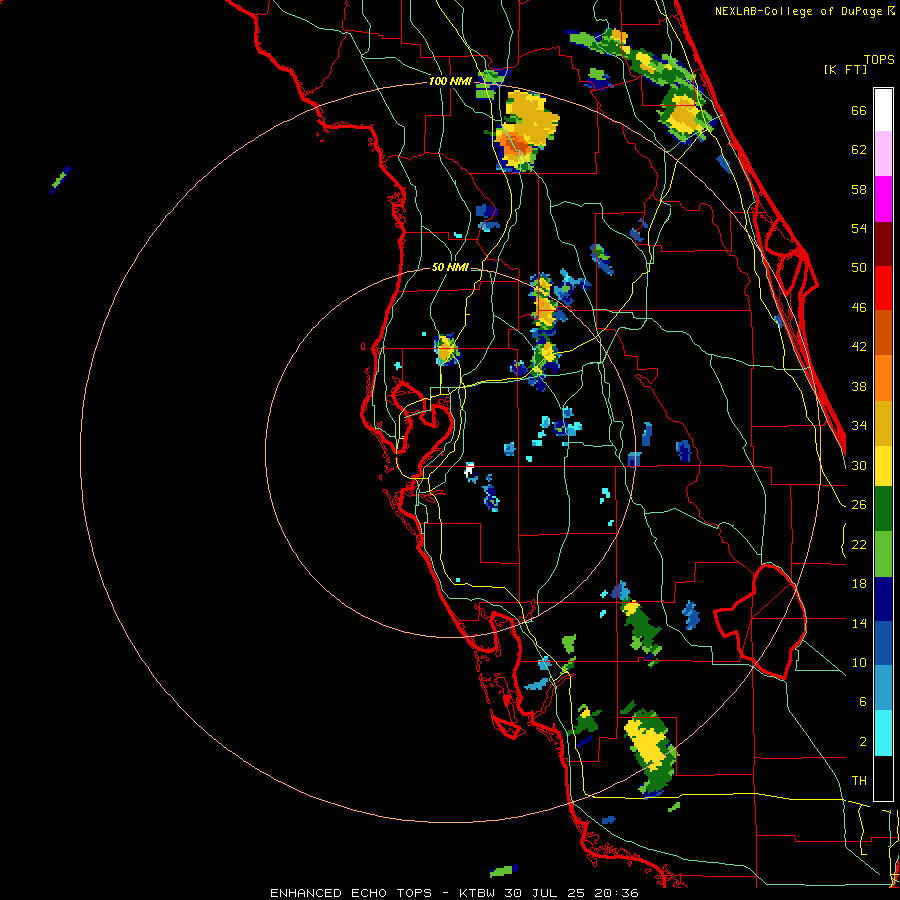Select the 30 value on the legend

click(859, 465)
